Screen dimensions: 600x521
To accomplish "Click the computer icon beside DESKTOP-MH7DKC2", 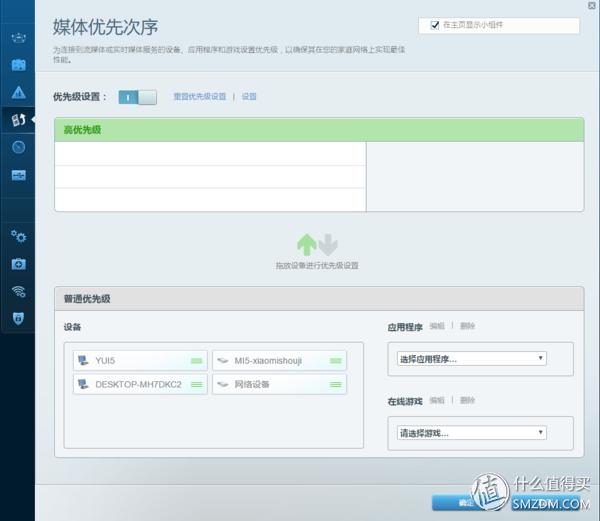I will click(x=83, y=384).
